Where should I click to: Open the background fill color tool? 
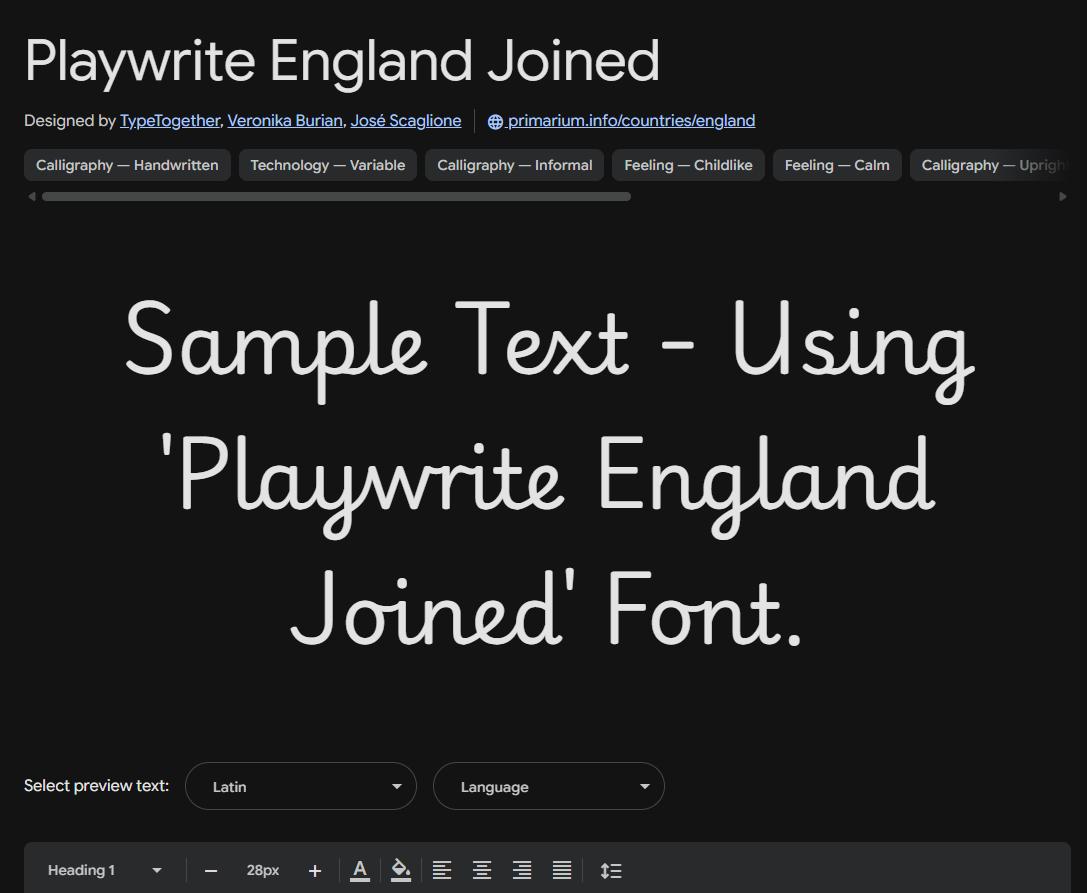(401, 870)
